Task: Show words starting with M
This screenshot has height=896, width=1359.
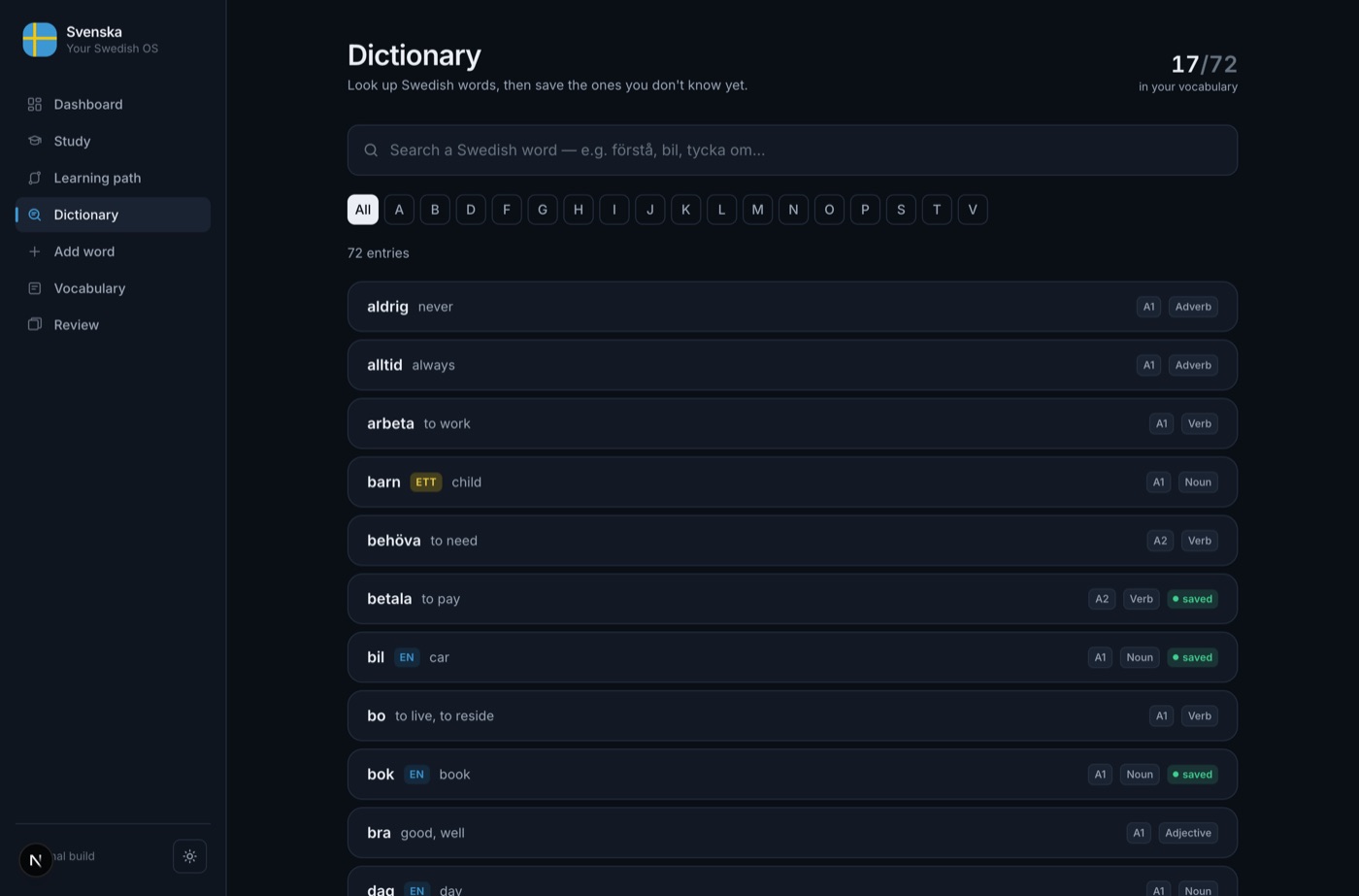Action: coord(757,210)
